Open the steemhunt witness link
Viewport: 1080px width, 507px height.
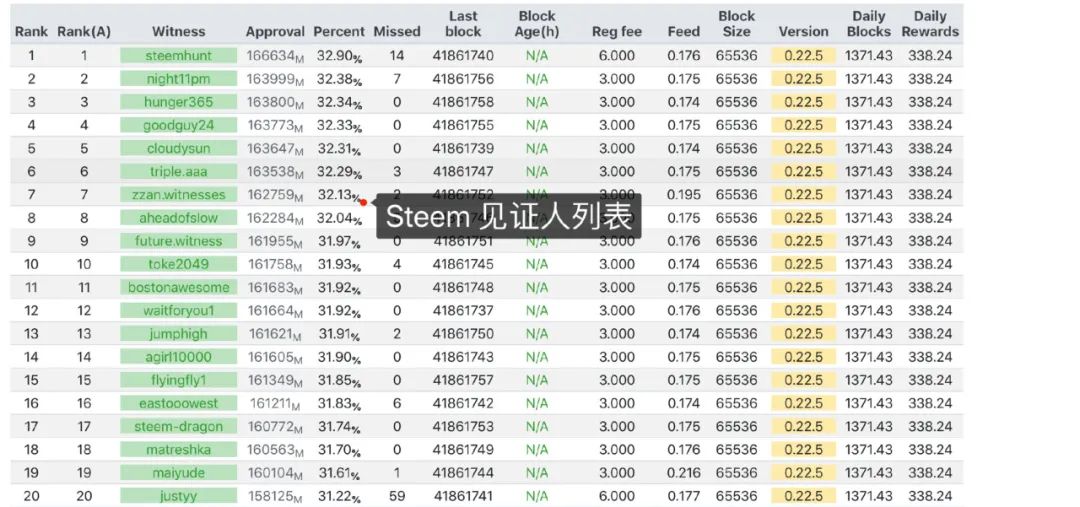tap(178, 56)
